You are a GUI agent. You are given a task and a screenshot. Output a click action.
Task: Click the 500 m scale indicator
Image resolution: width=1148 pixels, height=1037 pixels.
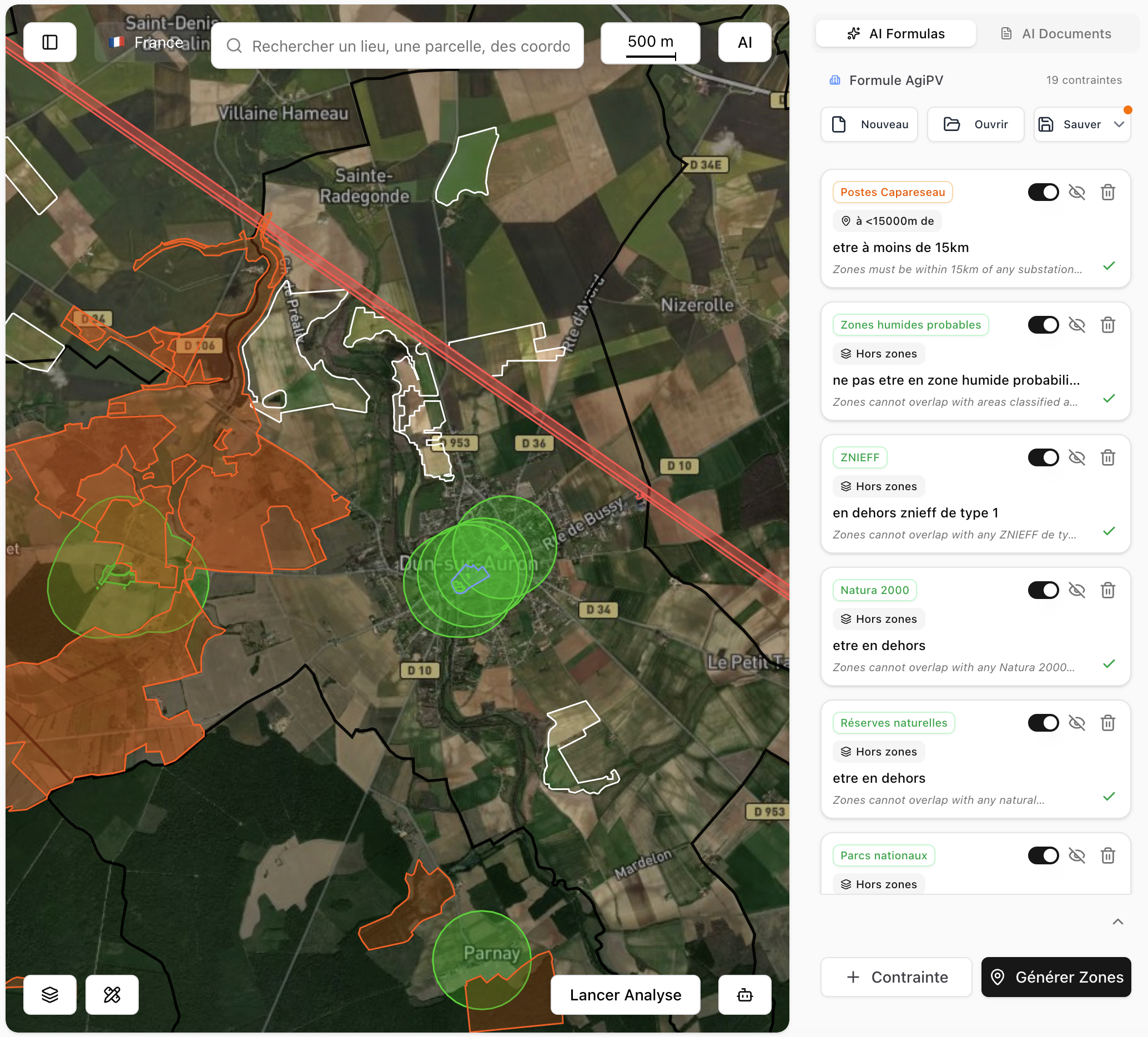click(650, 43)
